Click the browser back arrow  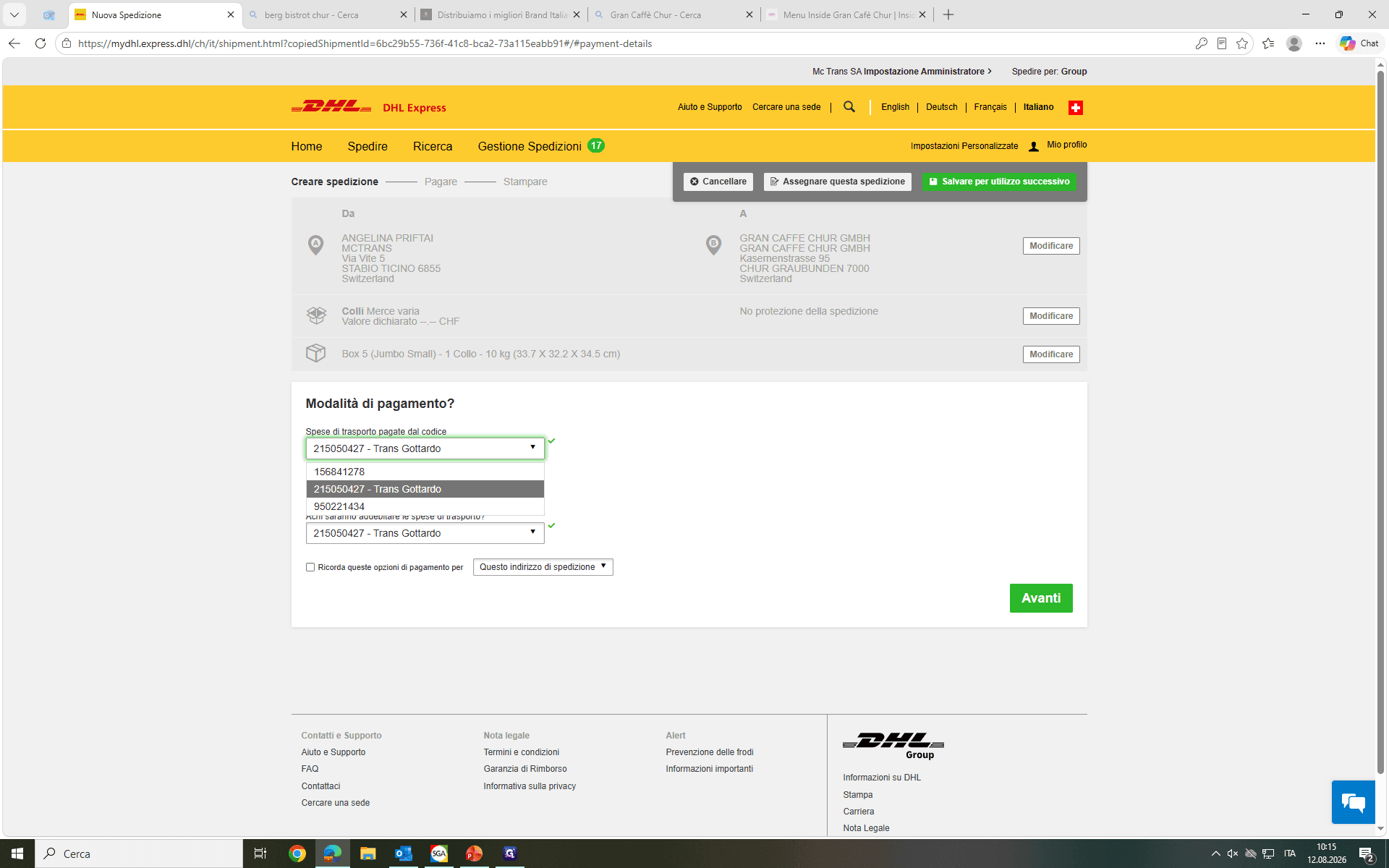14,43
